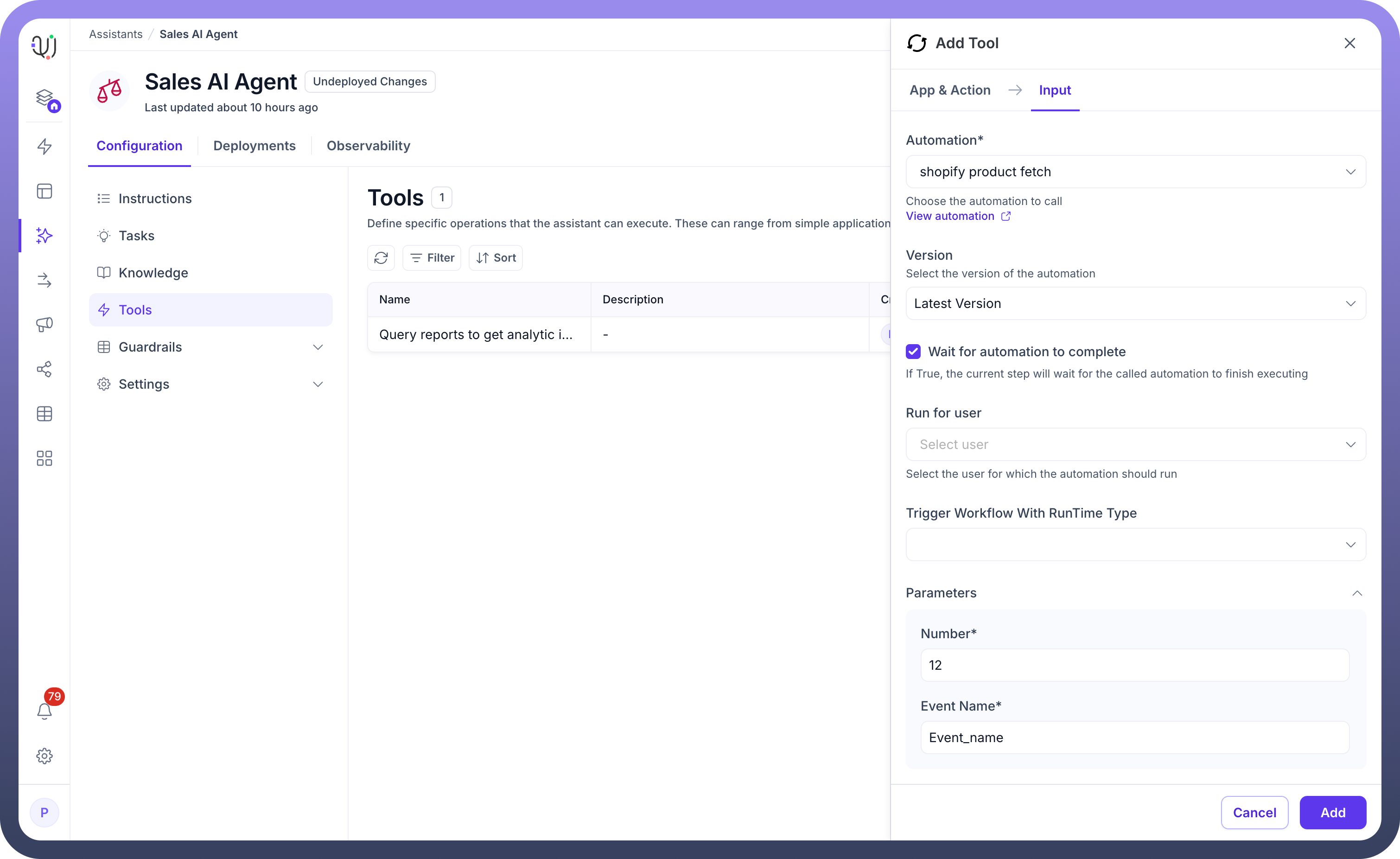Open the megaphone campaigns sidebar icon
This screenshot has width=1400, height=859.
point(45,325)
